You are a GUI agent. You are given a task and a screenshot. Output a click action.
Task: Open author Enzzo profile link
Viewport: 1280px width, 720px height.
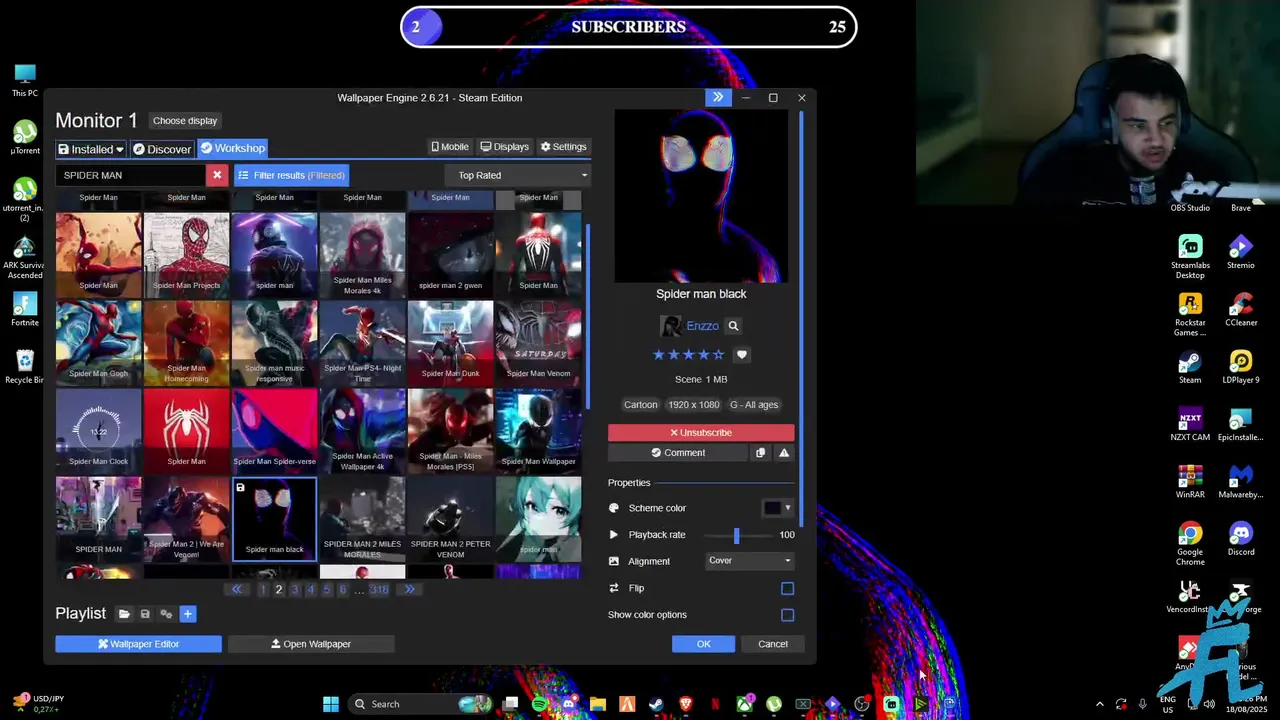coord(702,326)
